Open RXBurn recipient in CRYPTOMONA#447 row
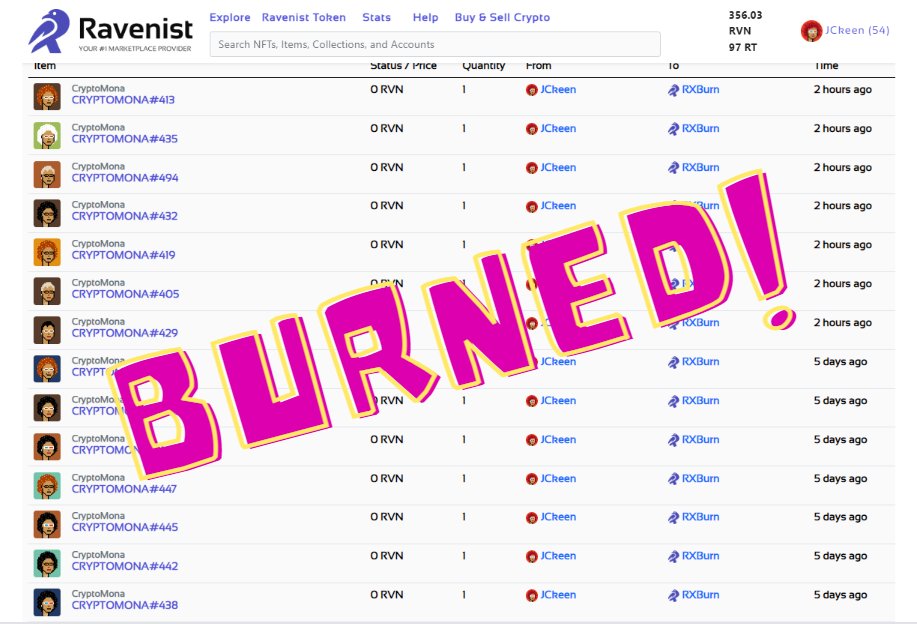 point(701,478)
